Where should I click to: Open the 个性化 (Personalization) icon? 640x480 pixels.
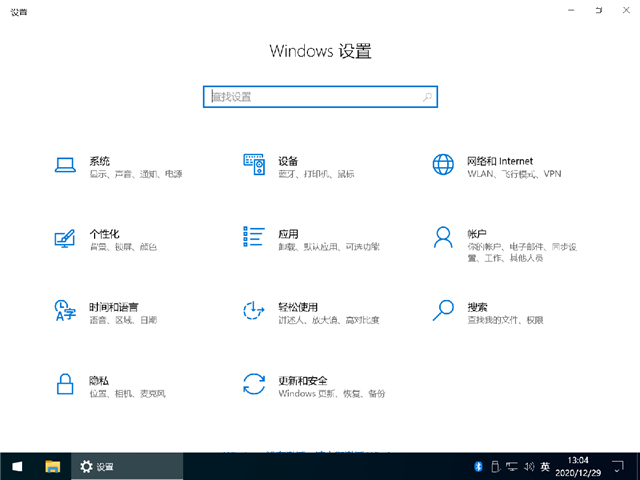pyautogui.click(x=65, y=239)
